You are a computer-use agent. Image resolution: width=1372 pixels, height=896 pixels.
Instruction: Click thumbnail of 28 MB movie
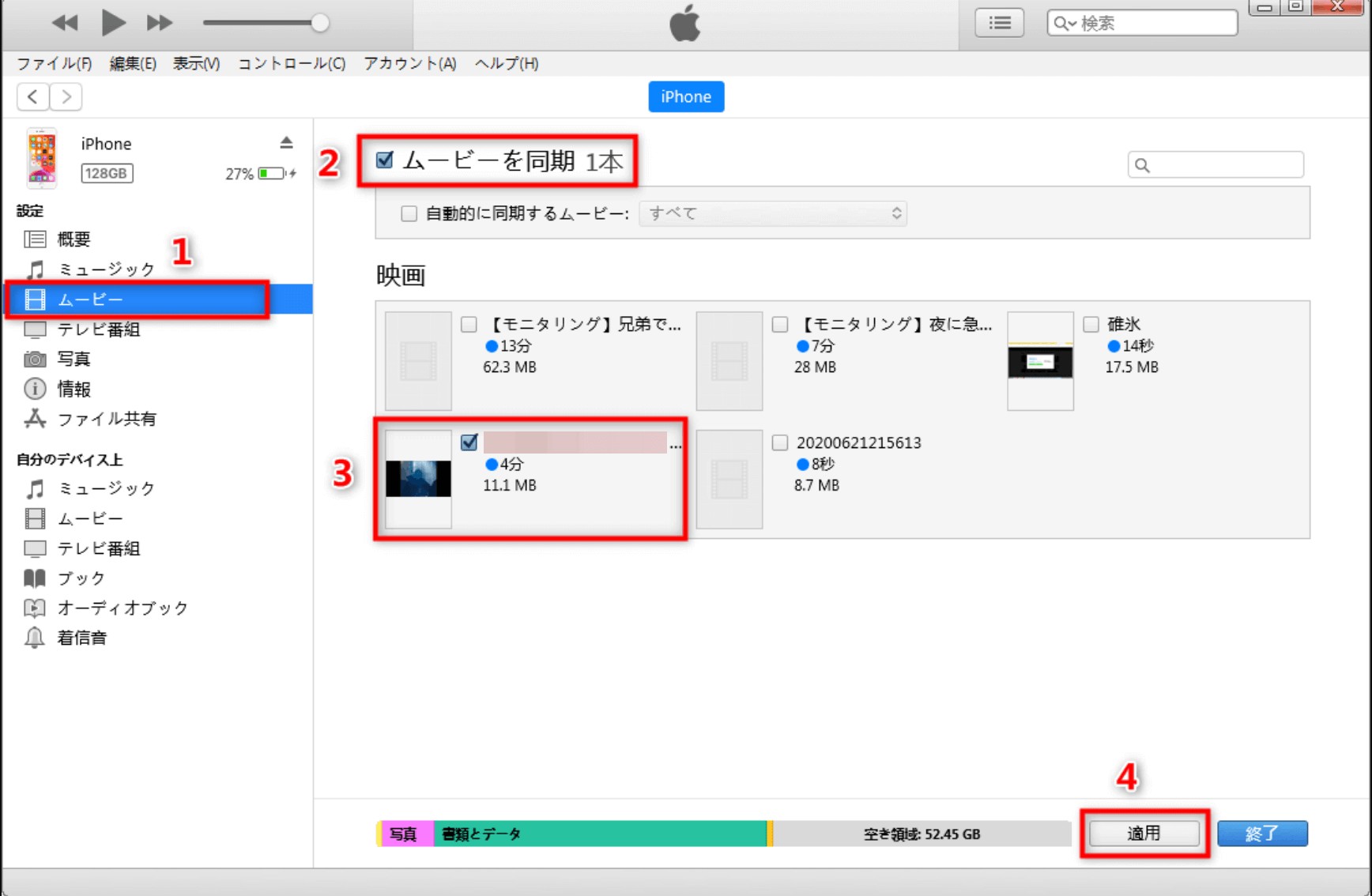coord(729,361)
